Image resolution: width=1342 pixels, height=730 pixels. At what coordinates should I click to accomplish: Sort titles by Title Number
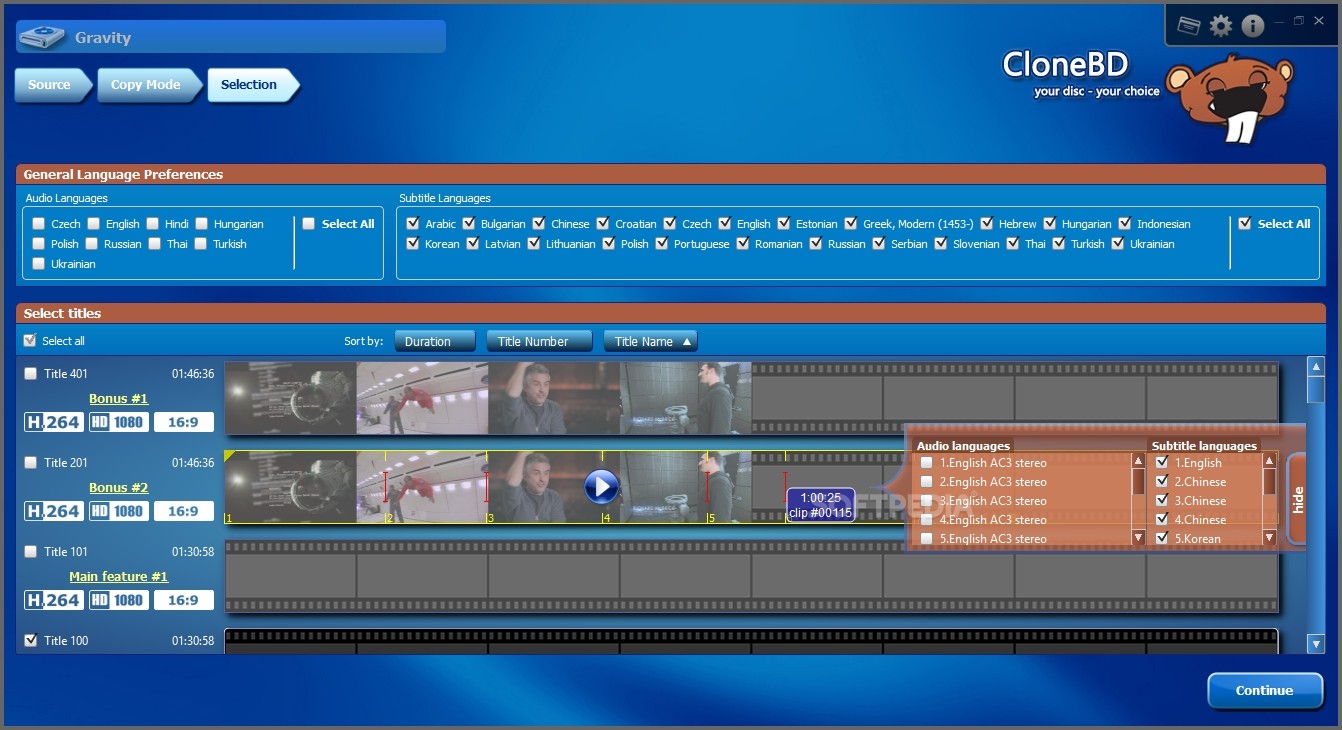tap(540, 342)
